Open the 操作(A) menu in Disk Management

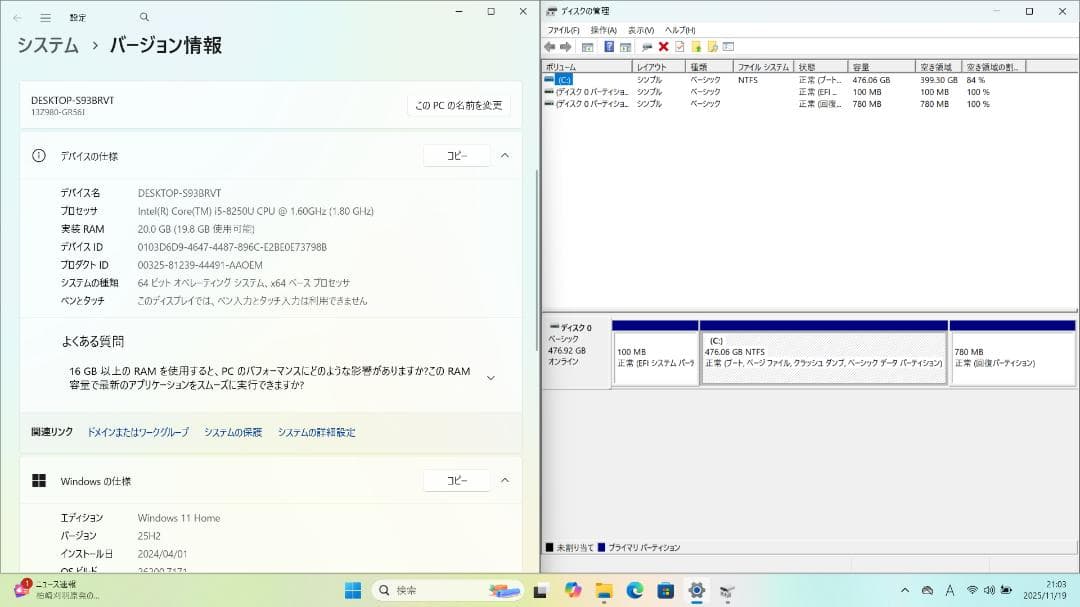(x=605, y=30)
